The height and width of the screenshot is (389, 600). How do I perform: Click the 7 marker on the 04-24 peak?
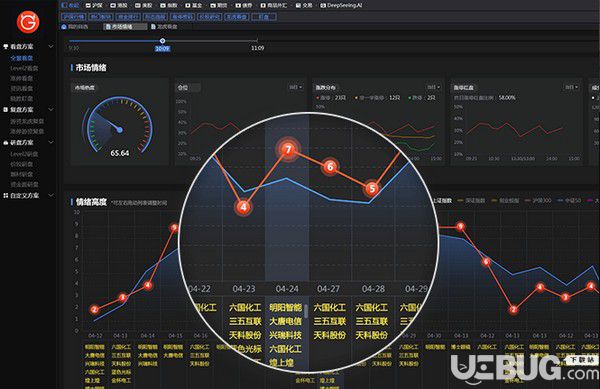point(288,150)
